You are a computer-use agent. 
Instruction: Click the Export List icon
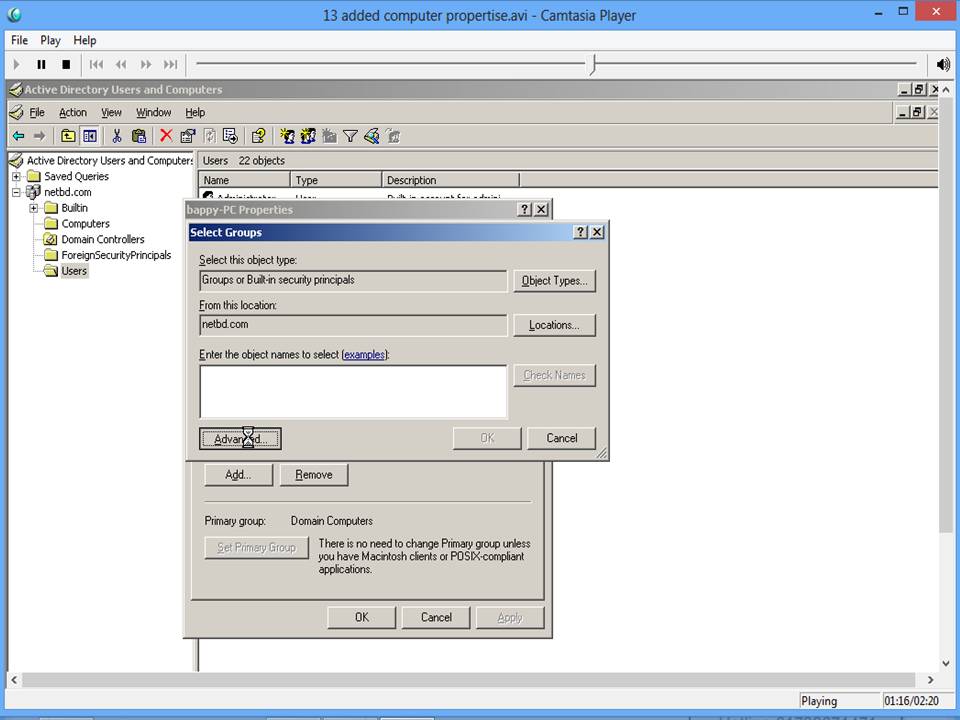230,136
